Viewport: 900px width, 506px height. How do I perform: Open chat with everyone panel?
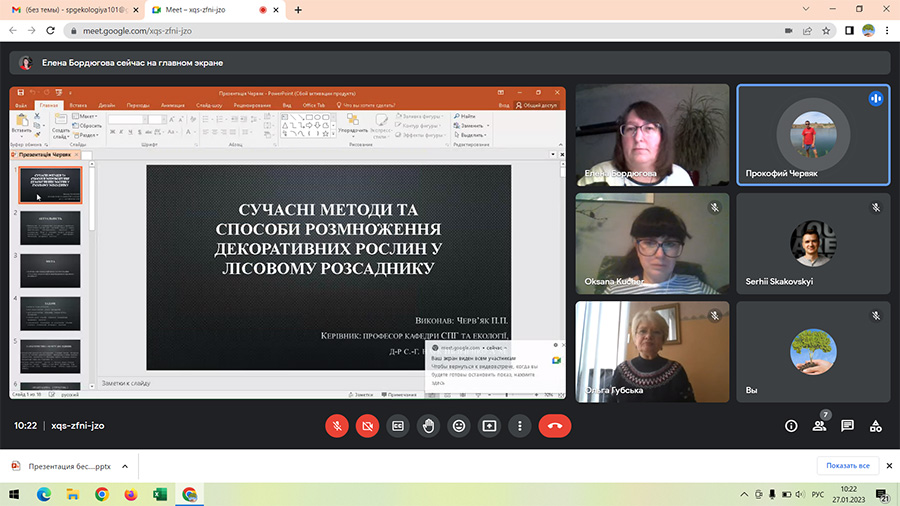click(x=847, y=425)
